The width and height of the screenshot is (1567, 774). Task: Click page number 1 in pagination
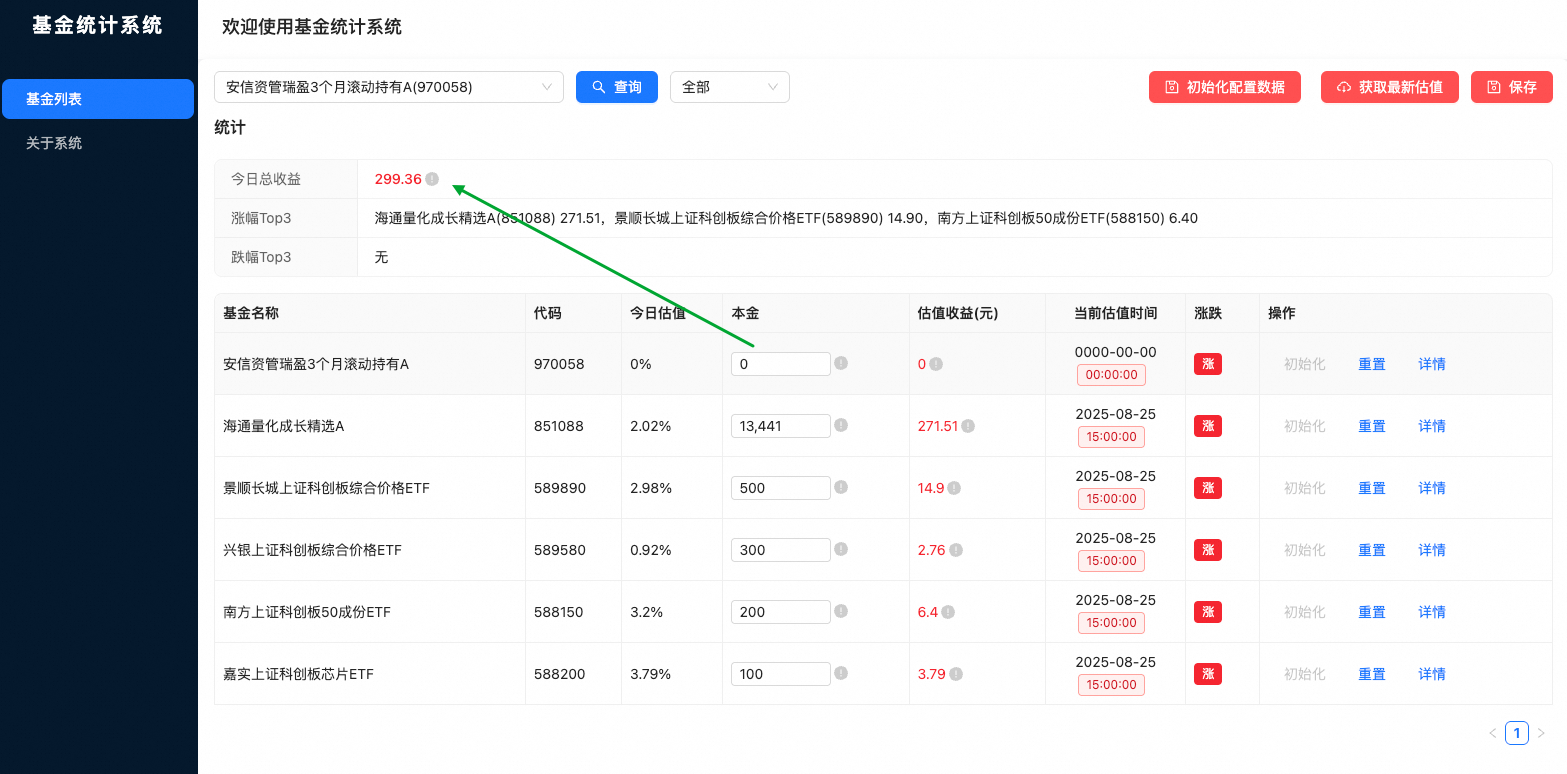point(1517,733)
